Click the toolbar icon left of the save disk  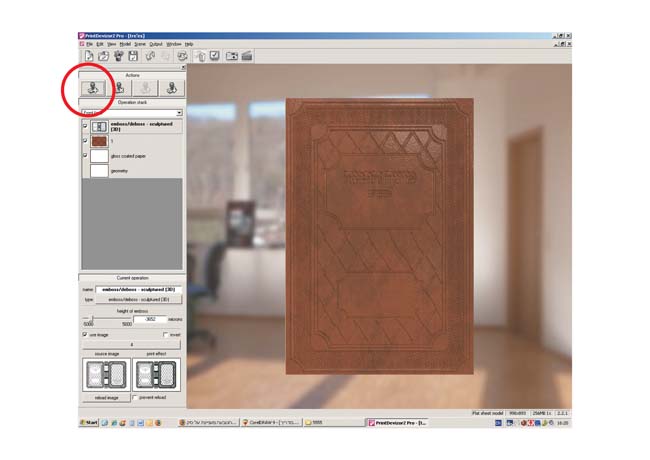click(x=119, y=56)
